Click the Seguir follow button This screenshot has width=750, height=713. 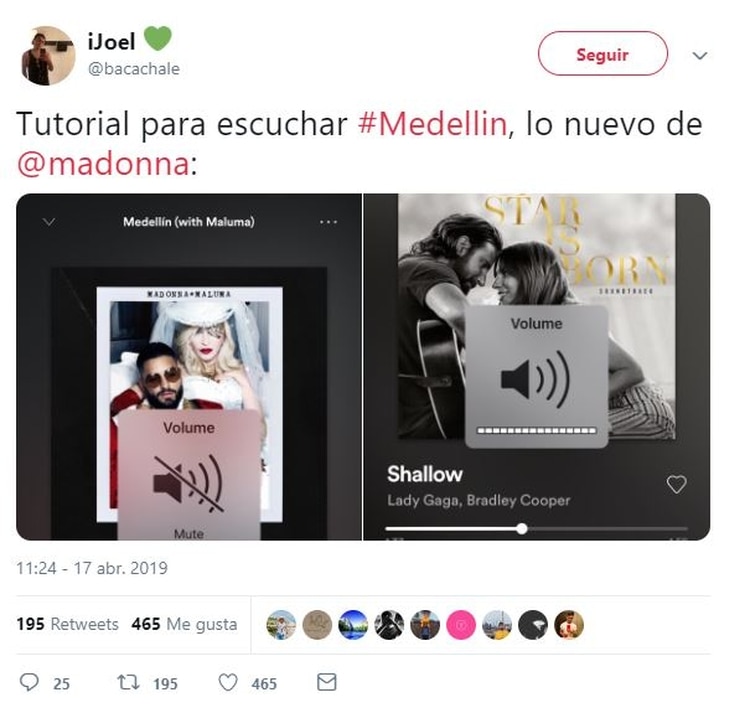coord(603,54)
